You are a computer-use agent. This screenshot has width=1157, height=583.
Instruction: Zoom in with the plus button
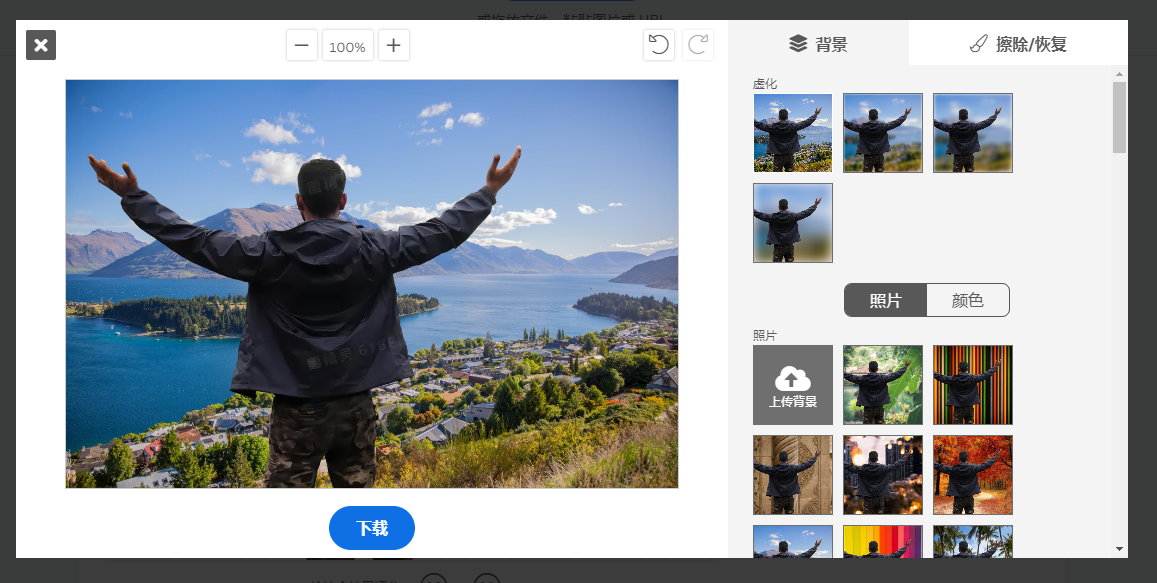(394, 46)
